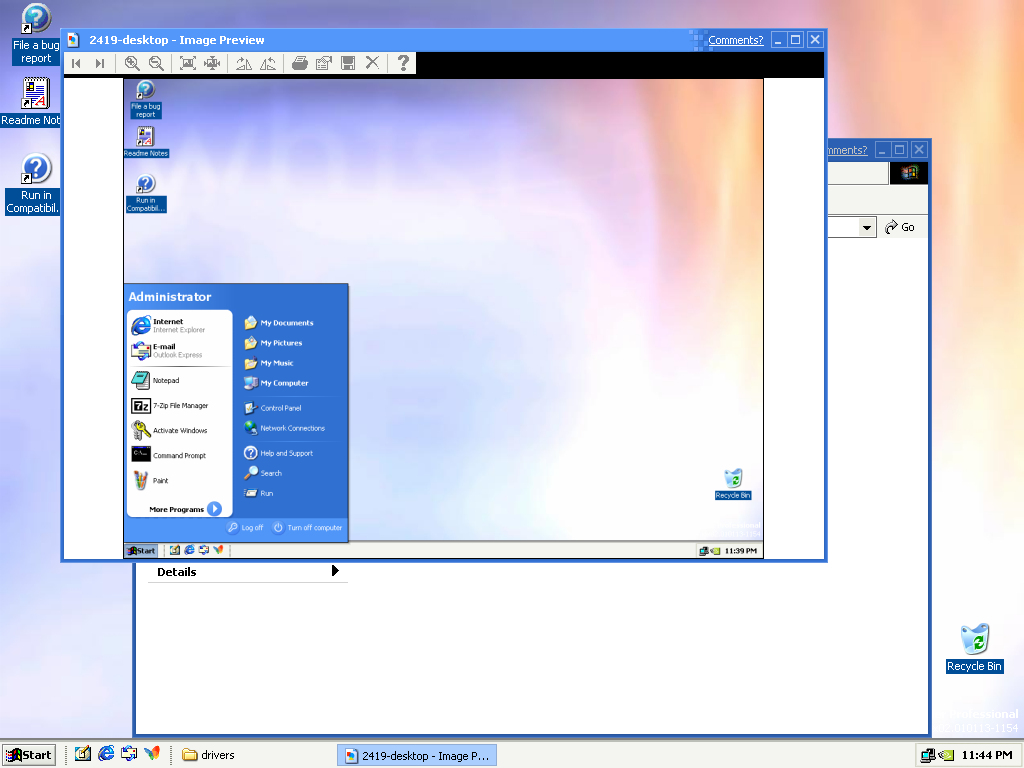Image resolution: width=1024 pixels, height=768 pixels.
Task: Fit the image to the window (Best Fit)
Action: point(188,63)
